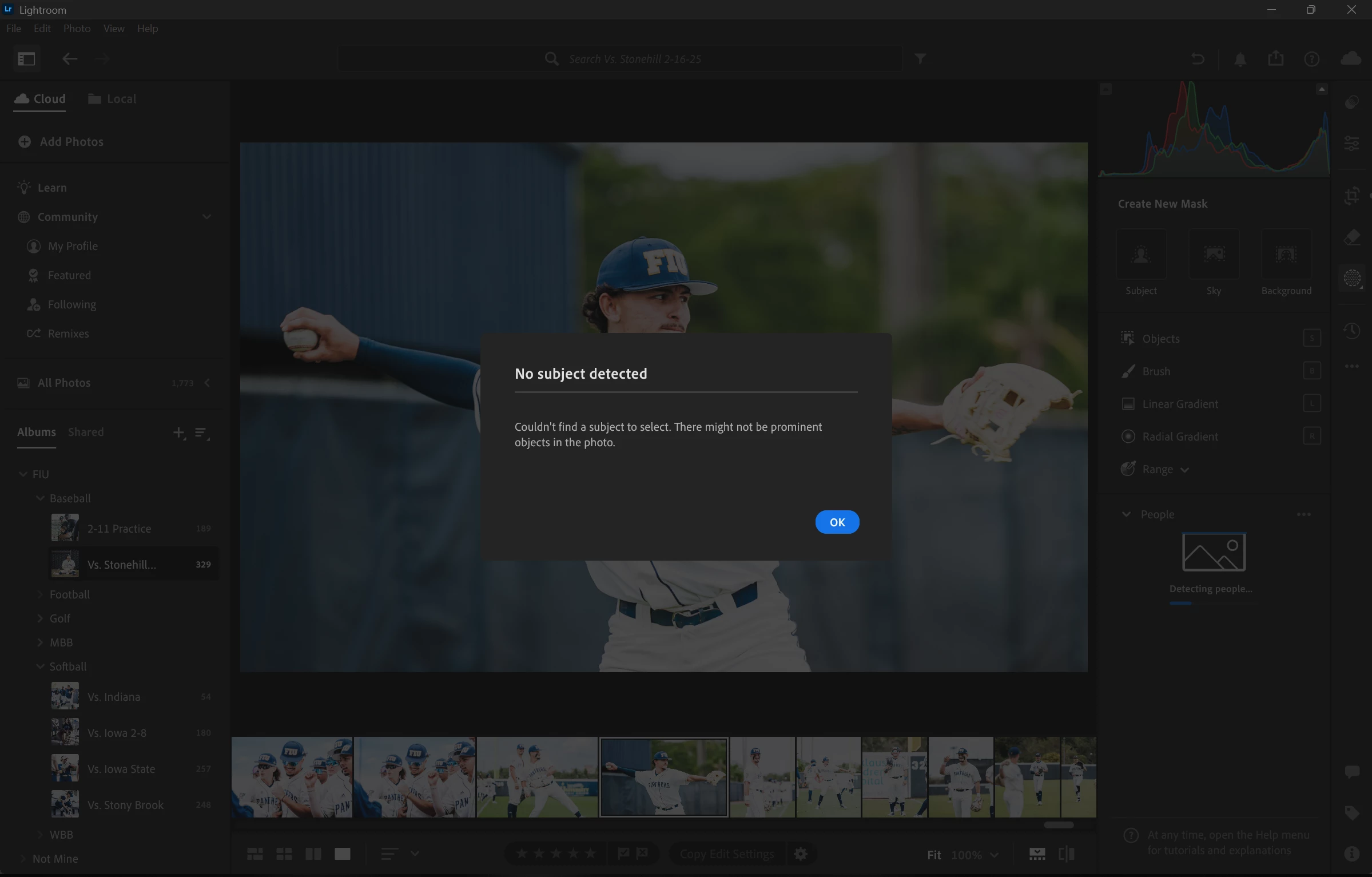Toggle the left panel visibility button
The height and width of the screenshot is (877, 1372).
pyautogui.click(x=26, y=59)
